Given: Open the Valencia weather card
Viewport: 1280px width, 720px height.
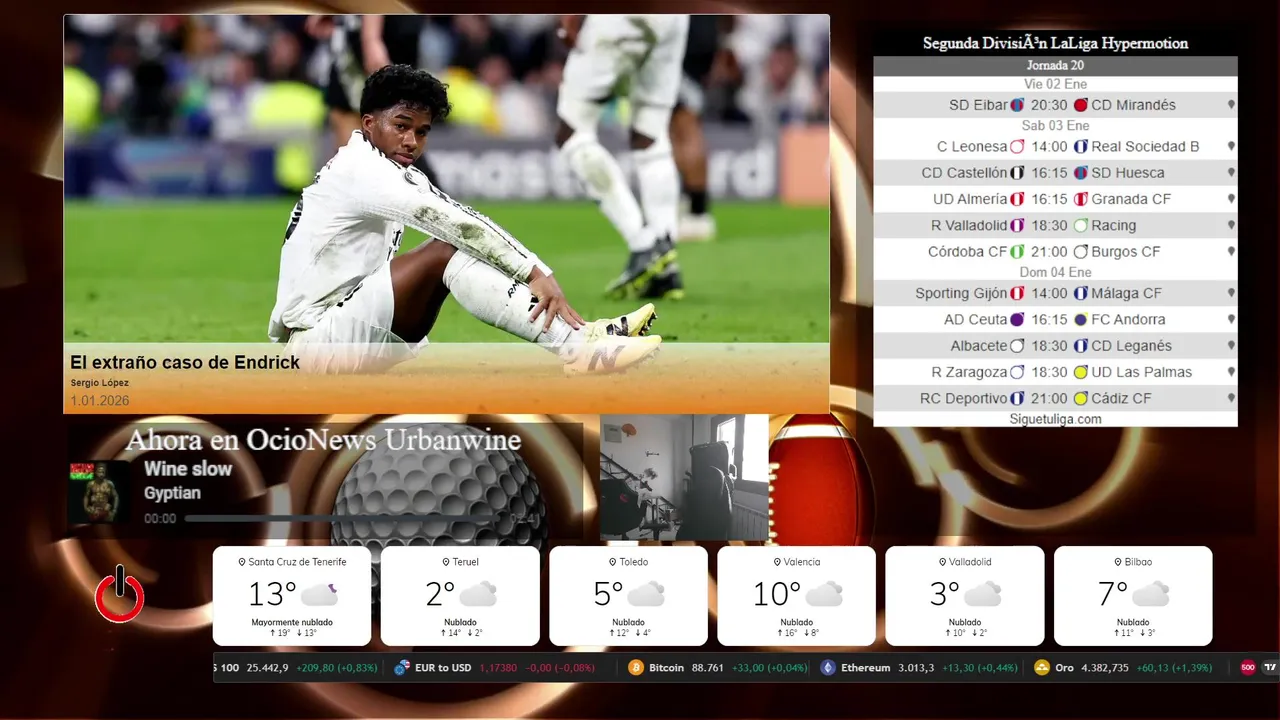Looking at the screenshot, I should coord(797,596).
